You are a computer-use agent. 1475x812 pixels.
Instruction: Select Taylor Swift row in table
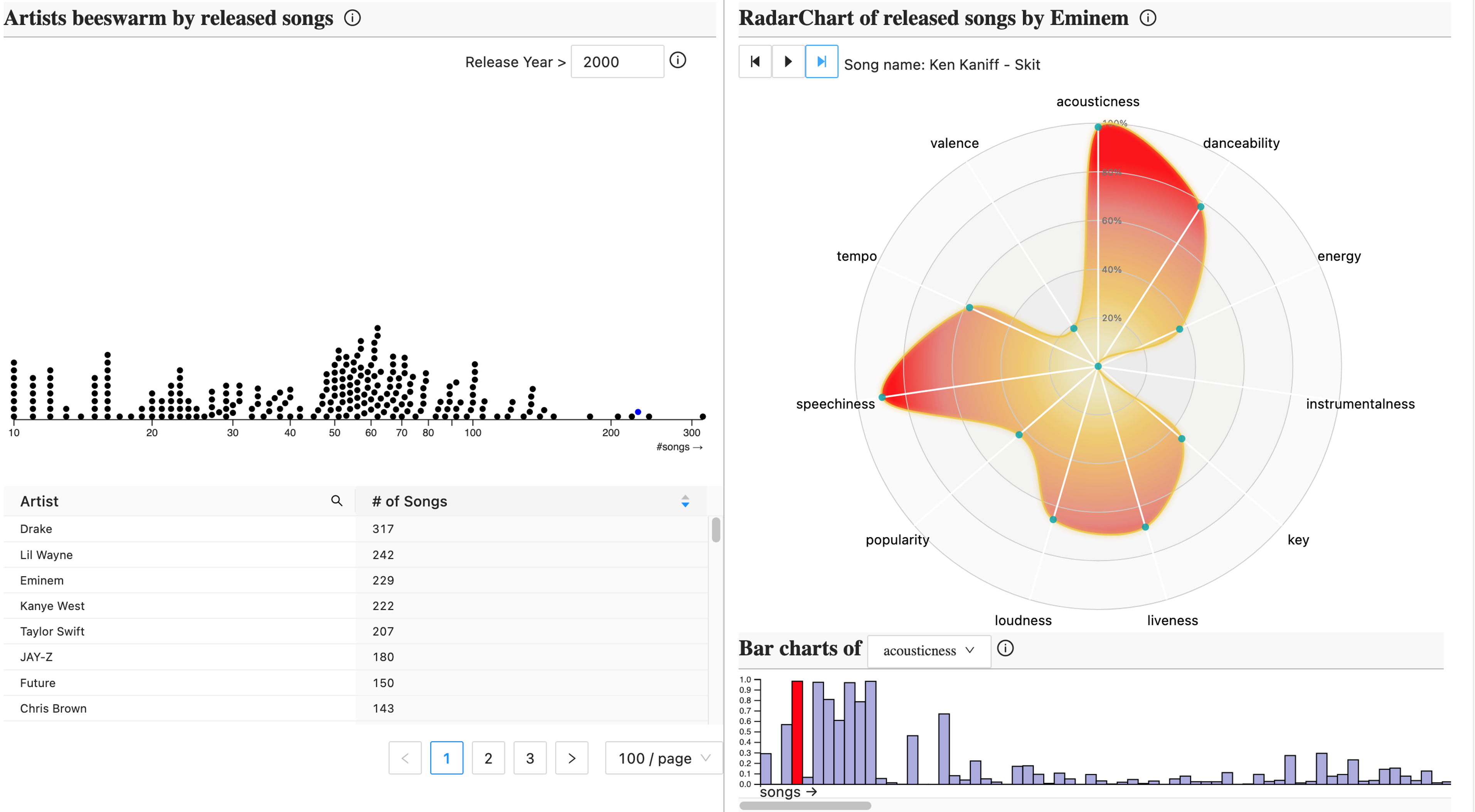click(x=52, y=631)
